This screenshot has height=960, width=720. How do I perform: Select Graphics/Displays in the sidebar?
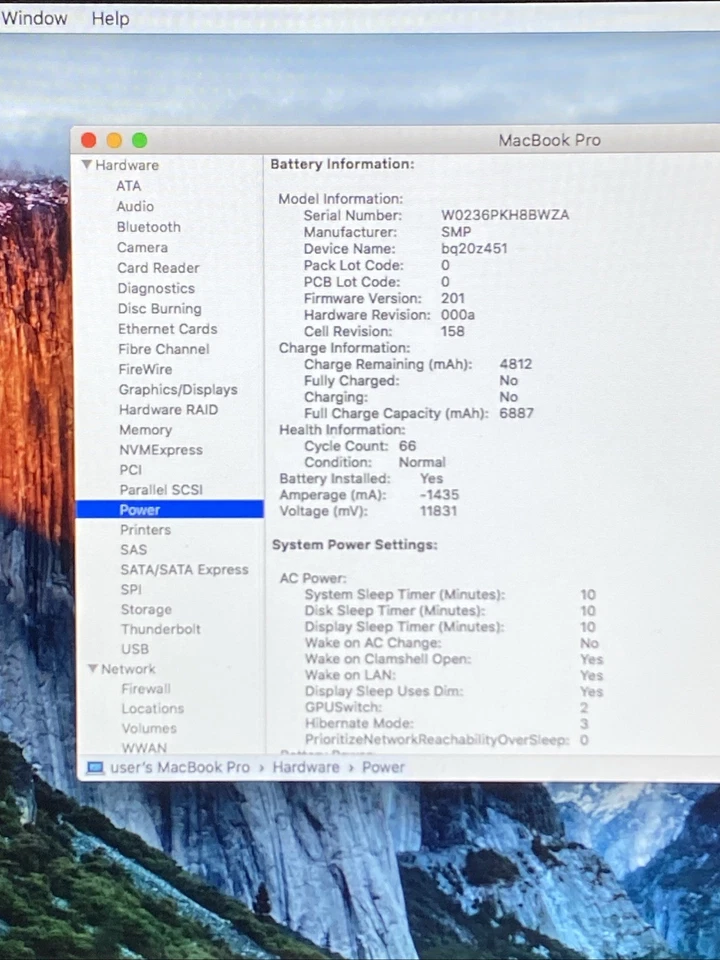[178, 389]
